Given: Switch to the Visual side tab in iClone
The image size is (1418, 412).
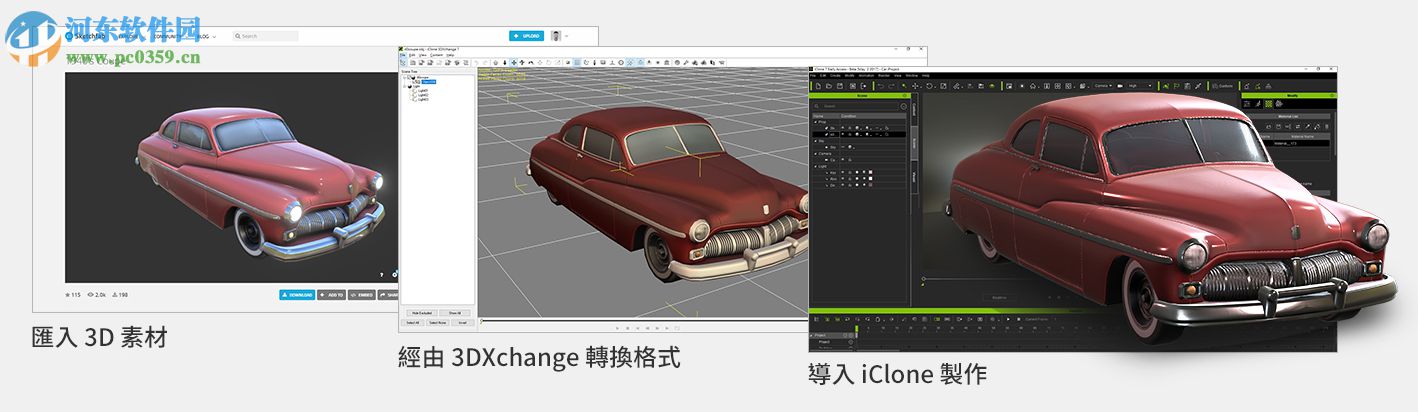Looking at the screenshot, I should point(914,177).
